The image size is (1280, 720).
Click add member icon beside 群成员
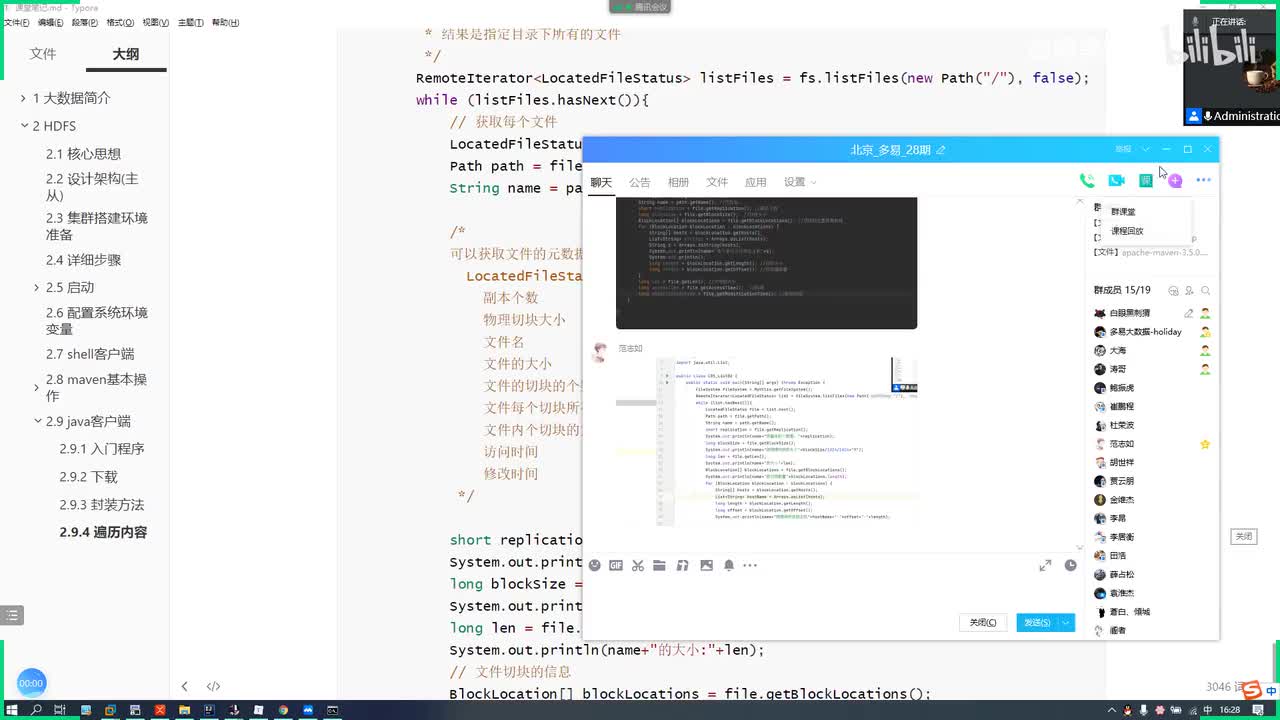[x=1189, y=291]
